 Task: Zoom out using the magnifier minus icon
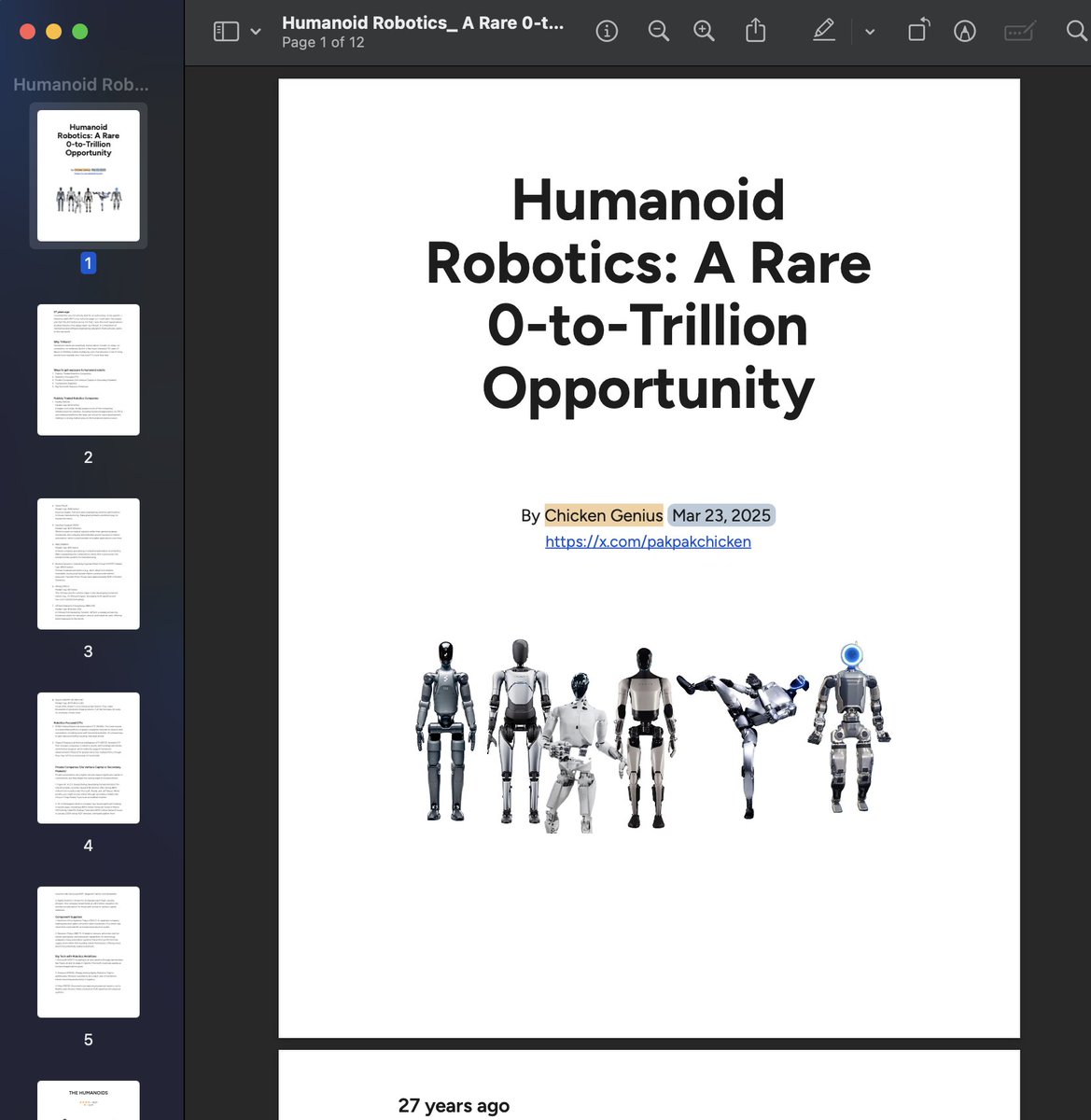point(658,31)
